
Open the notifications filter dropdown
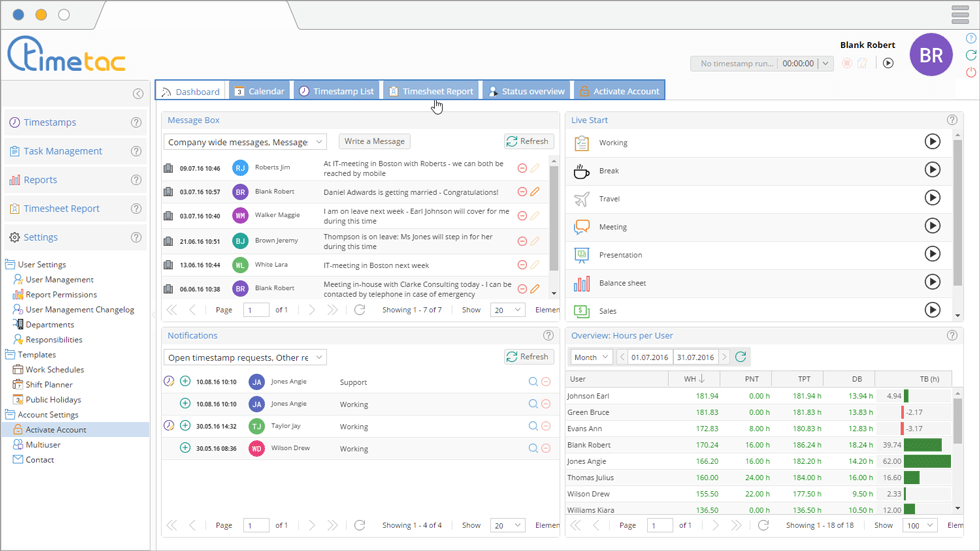(x=245, y=357)
